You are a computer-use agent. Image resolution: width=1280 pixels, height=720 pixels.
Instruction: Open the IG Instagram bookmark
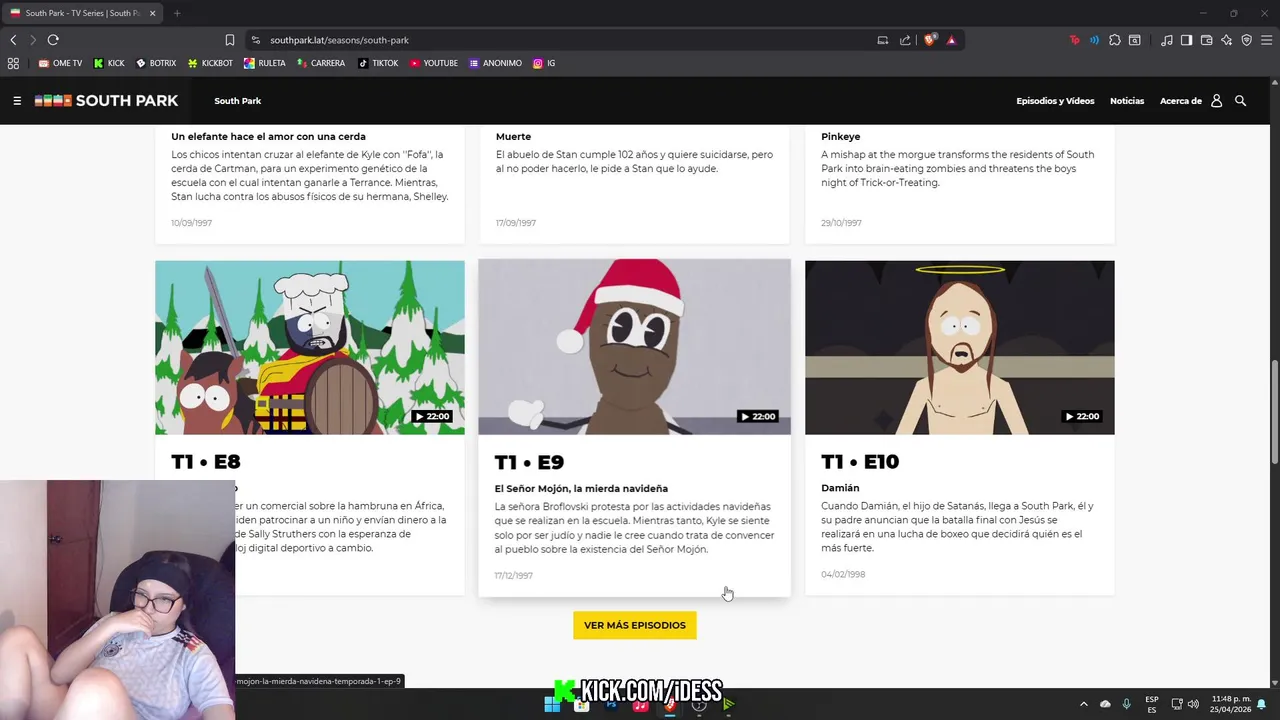[544, 63]
